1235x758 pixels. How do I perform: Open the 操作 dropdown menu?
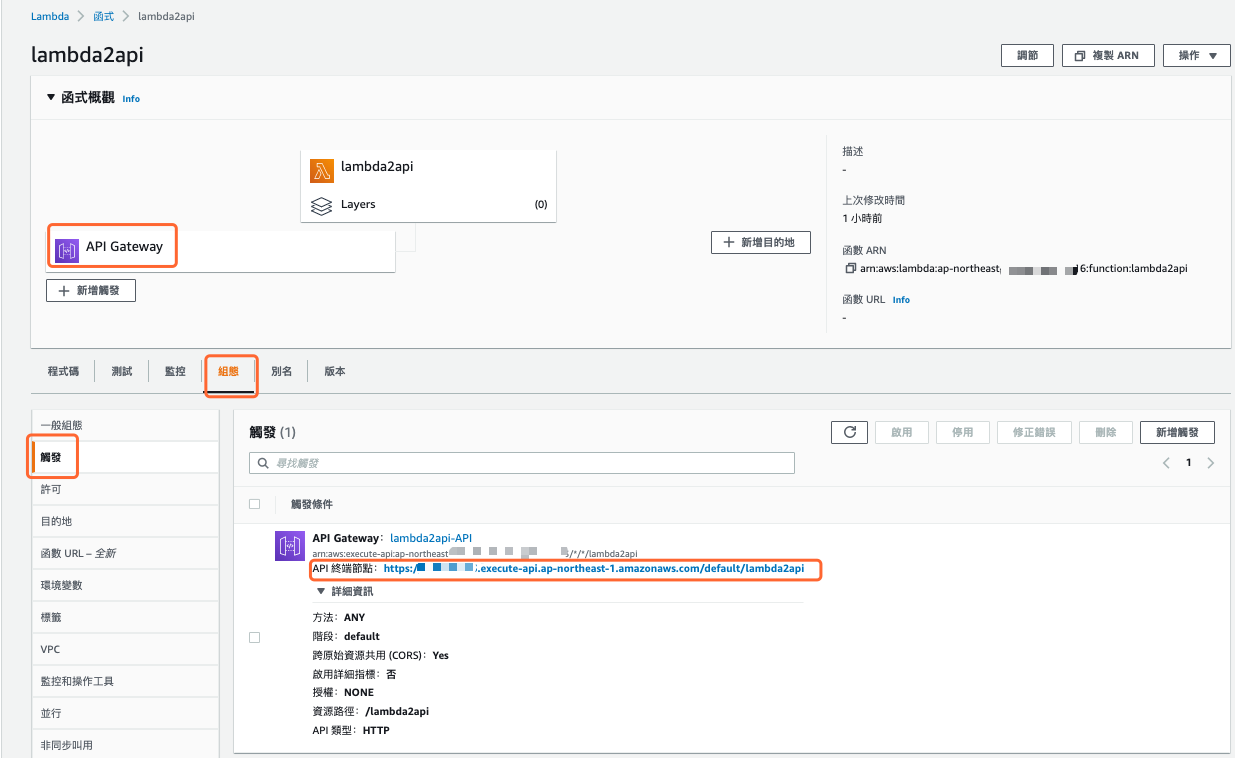[x=1196, y=56]
